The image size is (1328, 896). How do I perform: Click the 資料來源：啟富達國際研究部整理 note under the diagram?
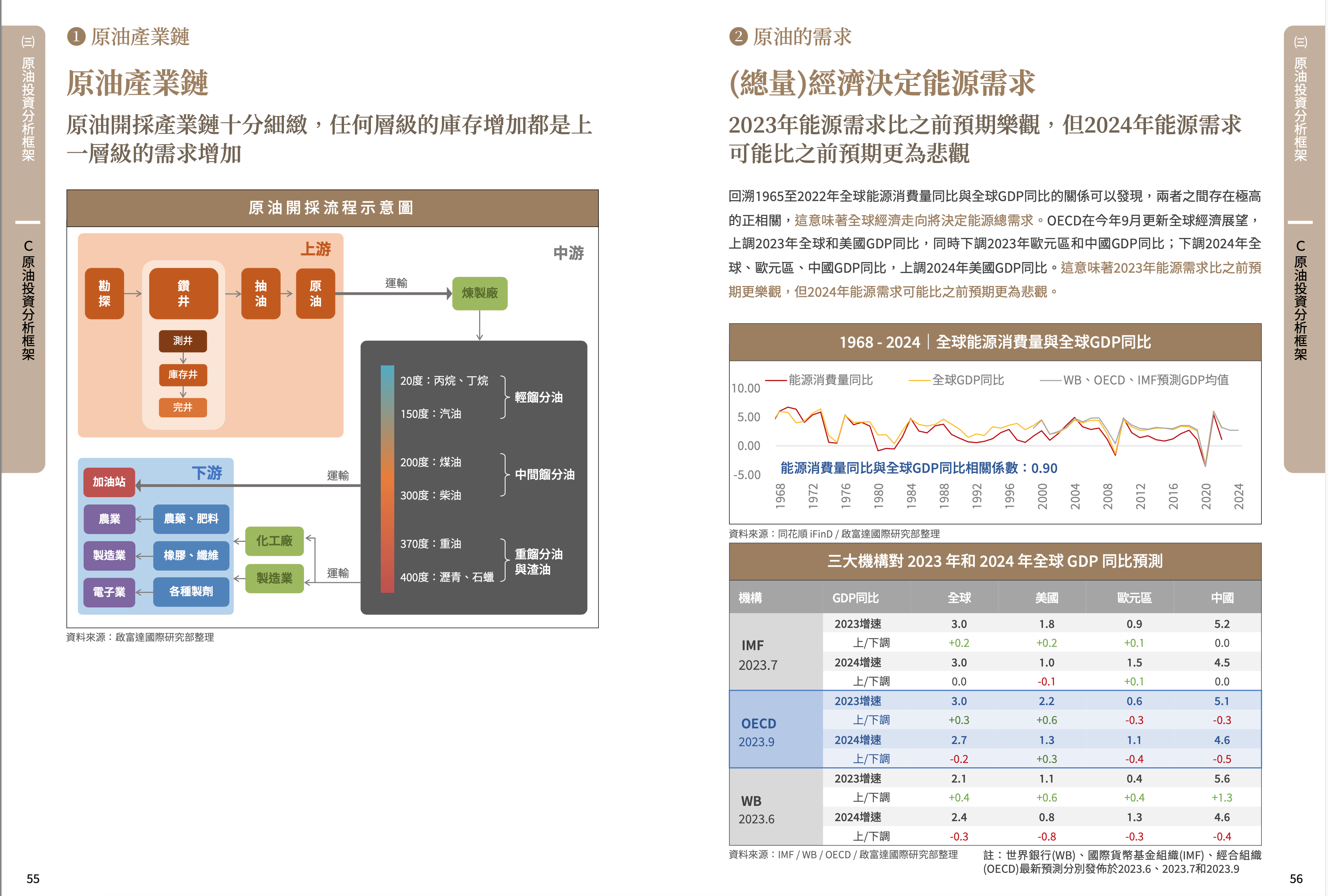140,637
